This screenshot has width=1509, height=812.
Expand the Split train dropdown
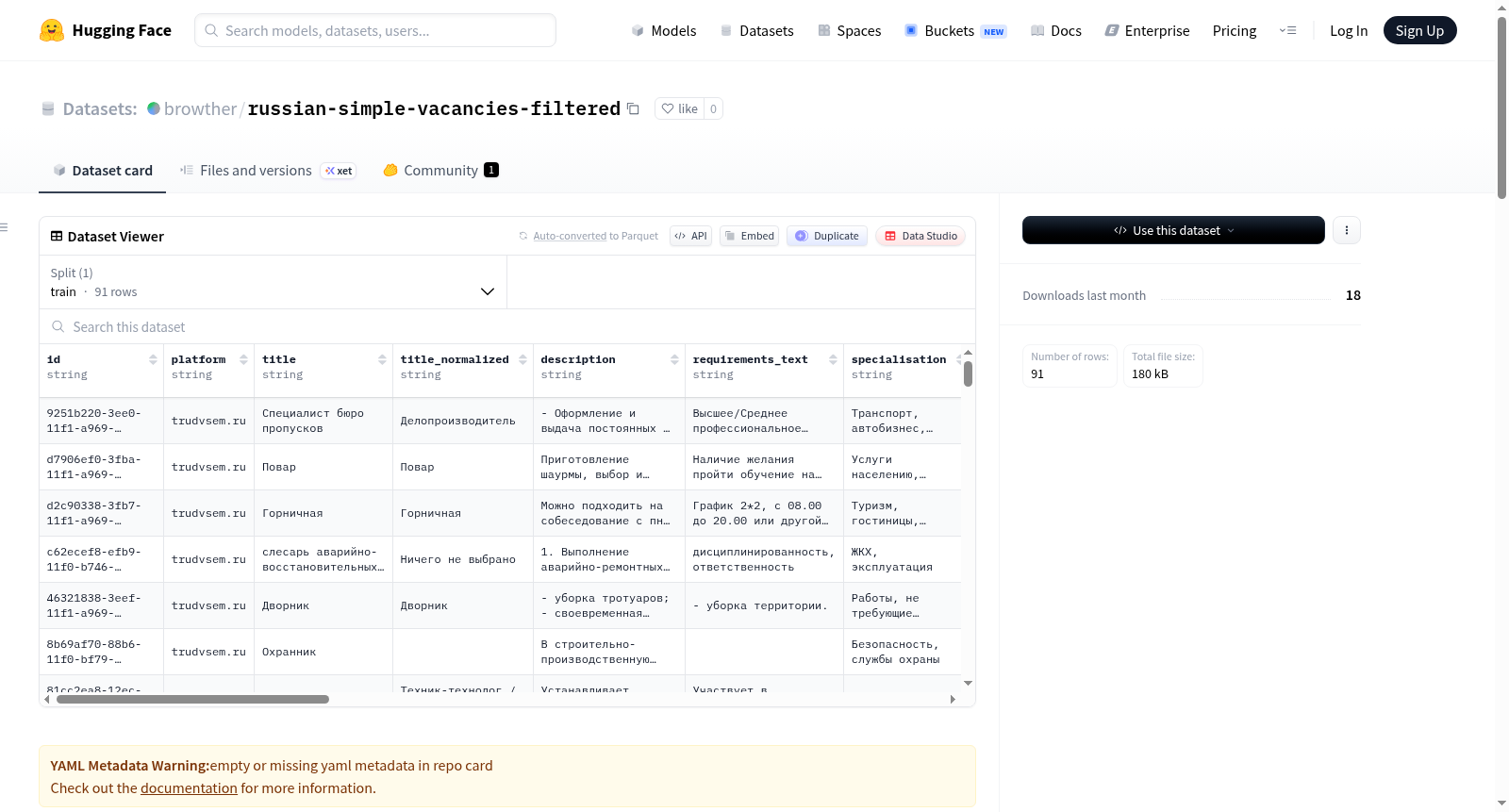coord(273,282)
